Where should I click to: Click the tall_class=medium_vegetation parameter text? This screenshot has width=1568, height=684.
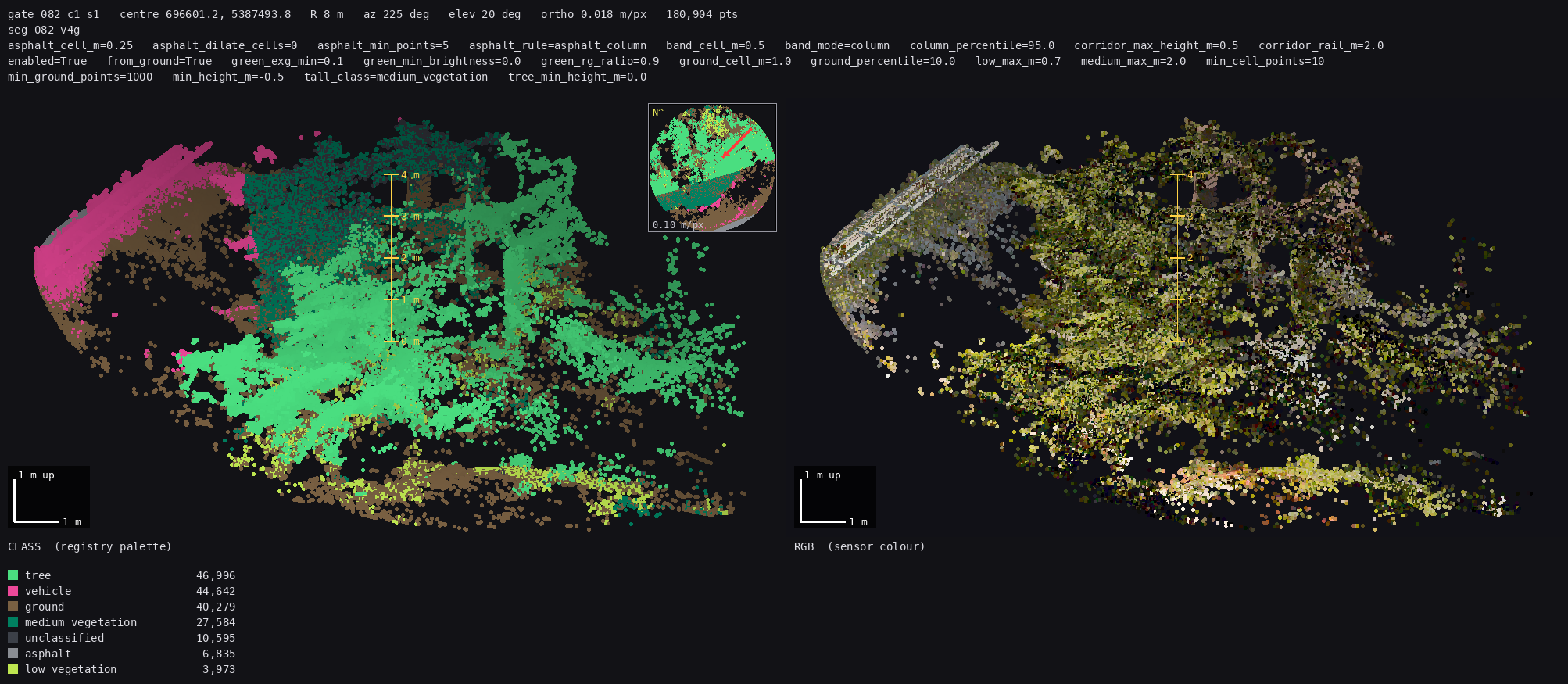click(x=396, y=77)
